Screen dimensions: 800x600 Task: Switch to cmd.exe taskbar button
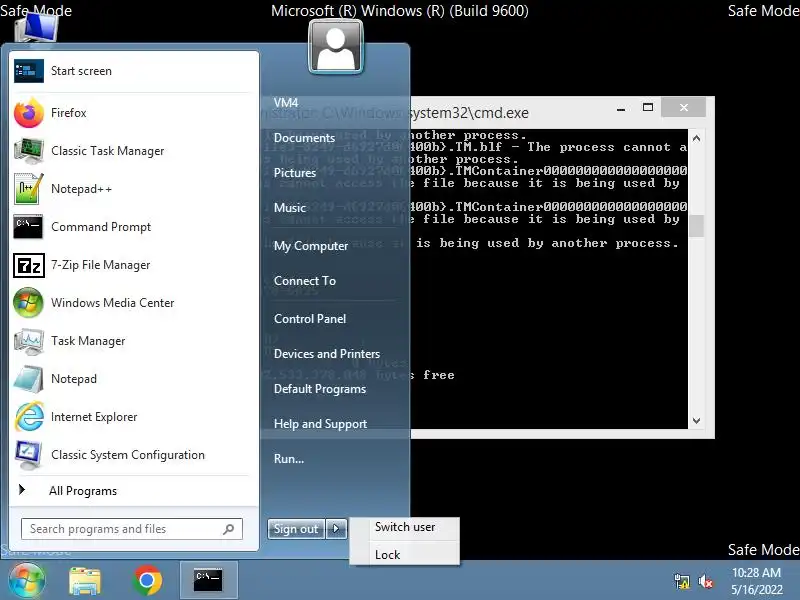click(x=208, y=580)
